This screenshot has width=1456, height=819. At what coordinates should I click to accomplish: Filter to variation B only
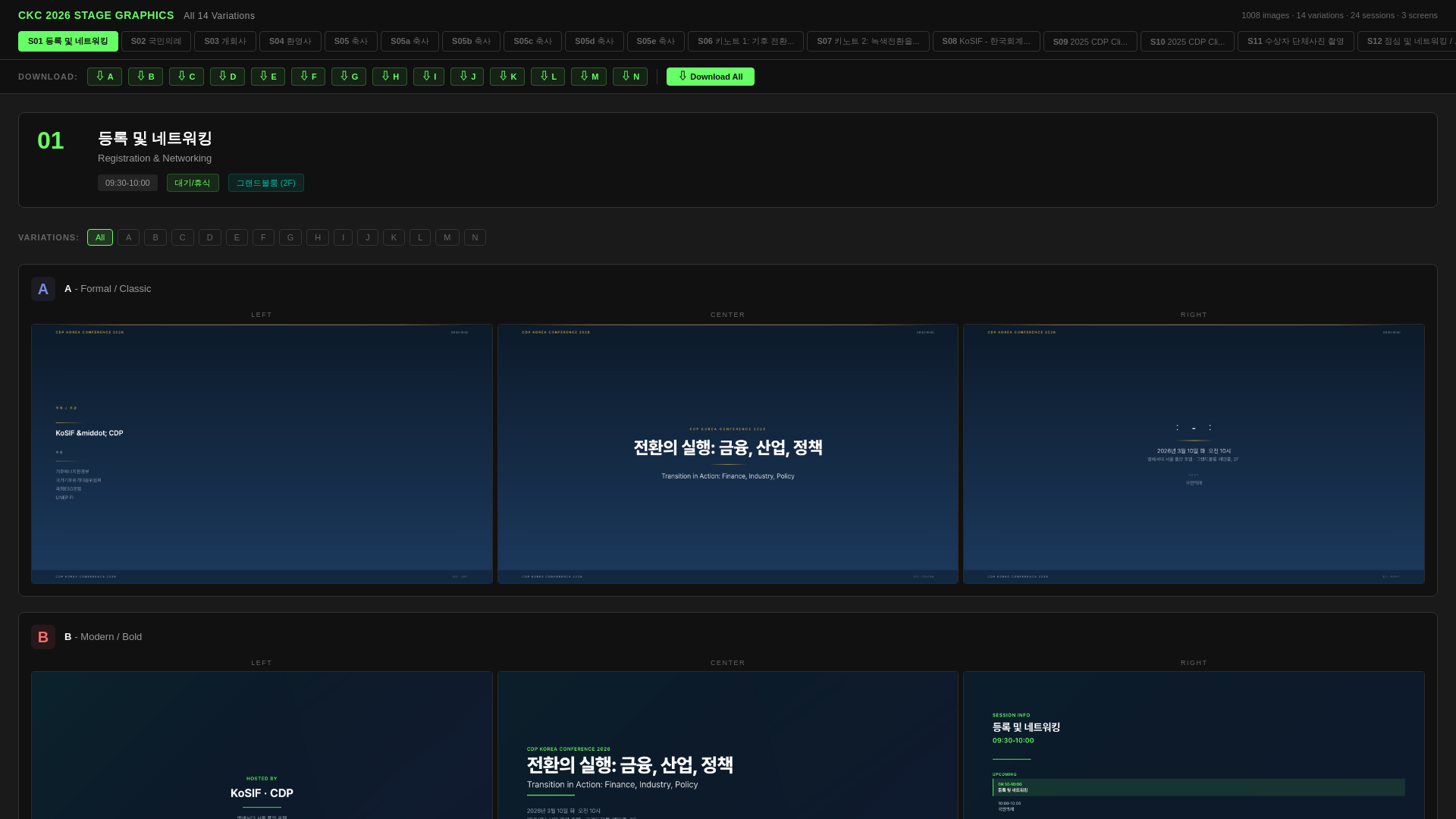(x=155, y=237)
